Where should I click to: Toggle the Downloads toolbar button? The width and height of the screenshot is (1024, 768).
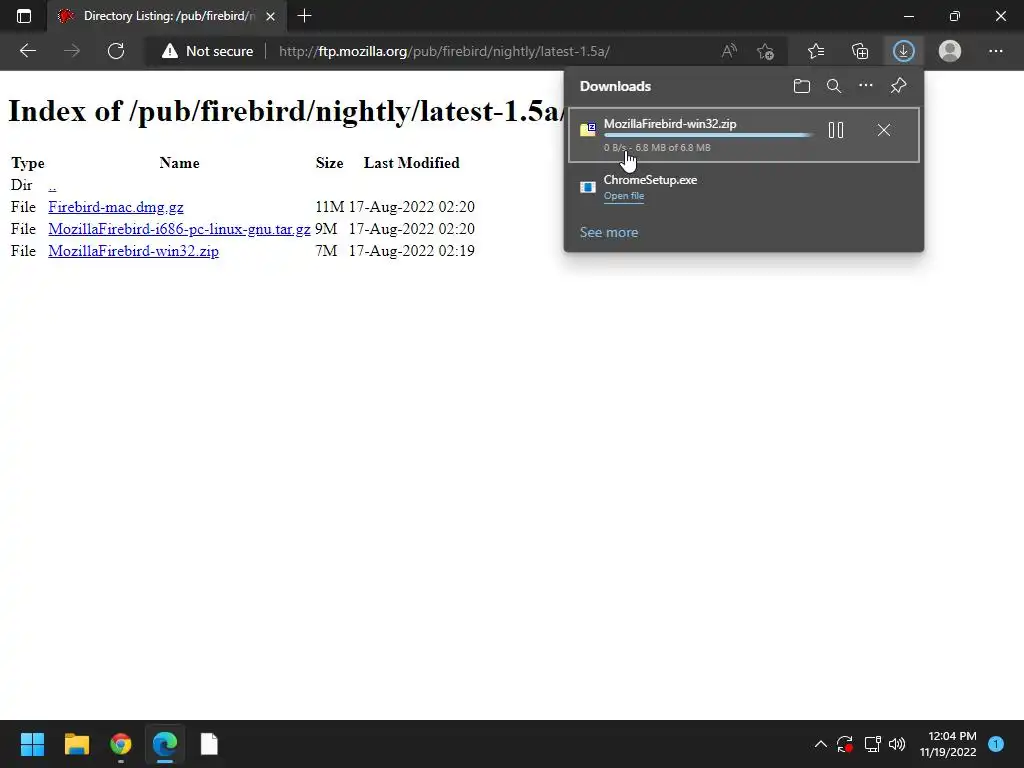[x=904, y=51]
